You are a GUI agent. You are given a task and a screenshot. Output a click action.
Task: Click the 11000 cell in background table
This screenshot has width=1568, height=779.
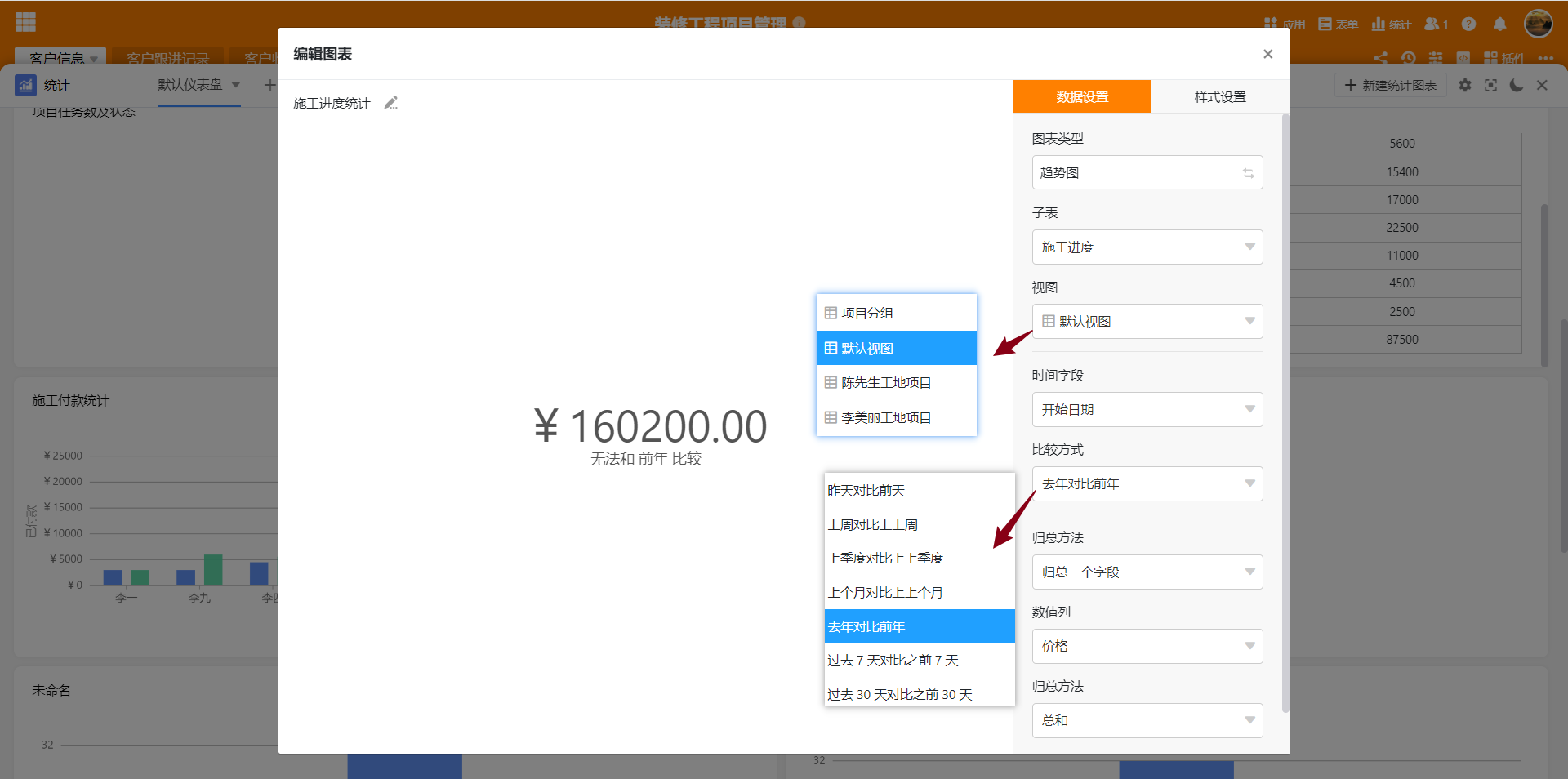1401,255
